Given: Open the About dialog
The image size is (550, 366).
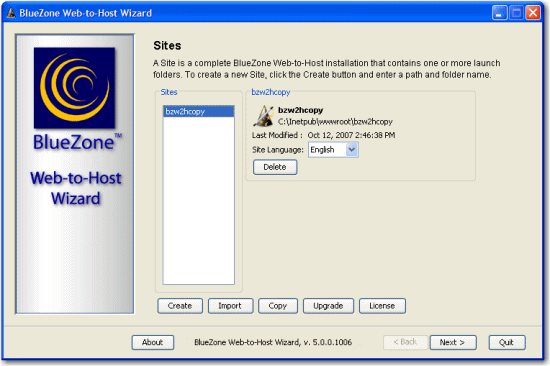Looking at the screenshot, I should [153, 342].
